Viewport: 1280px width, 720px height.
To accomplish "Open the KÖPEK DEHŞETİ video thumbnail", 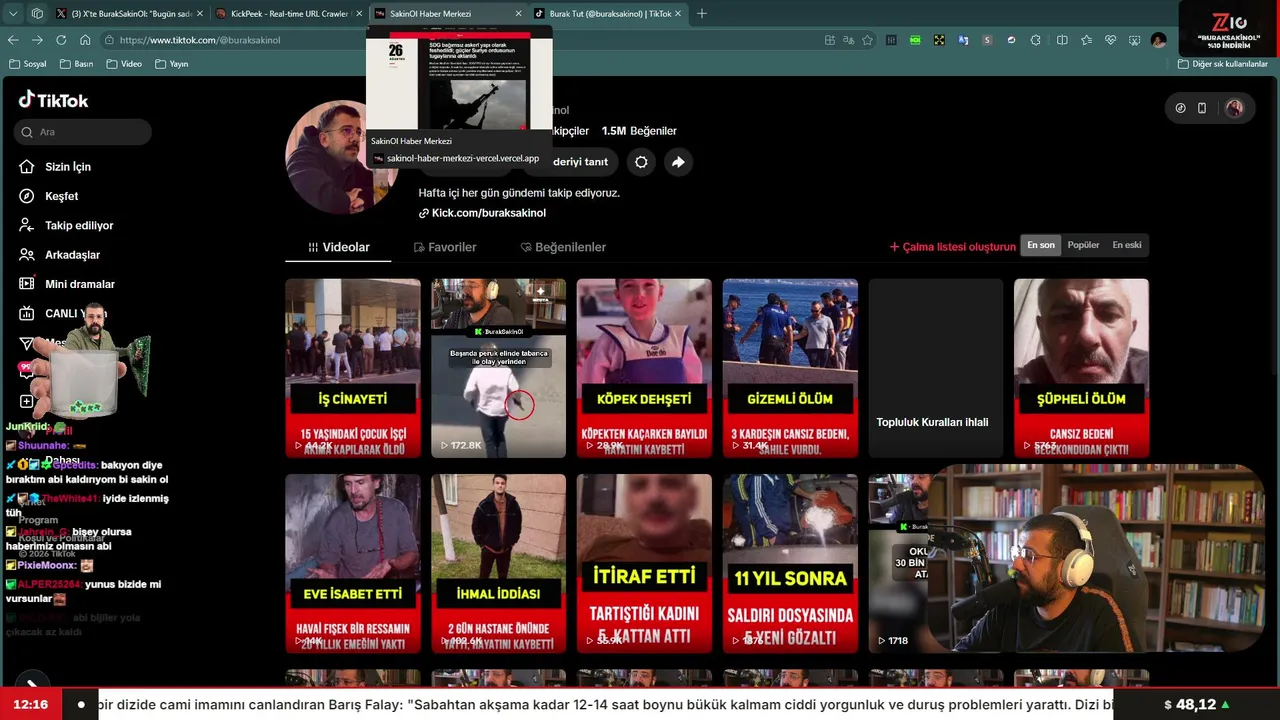I will tap(644, 368).
